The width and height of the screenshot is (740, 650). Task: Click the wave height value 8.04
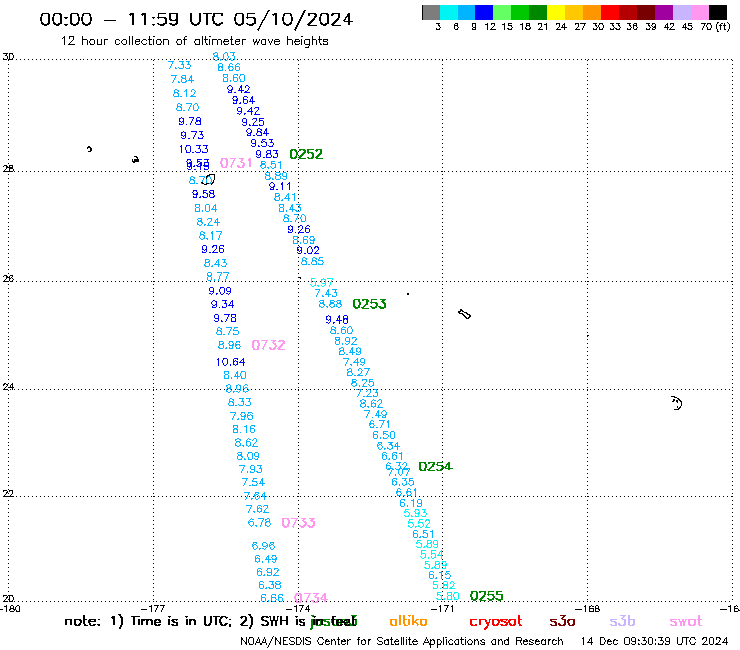(x=206, y=208)
